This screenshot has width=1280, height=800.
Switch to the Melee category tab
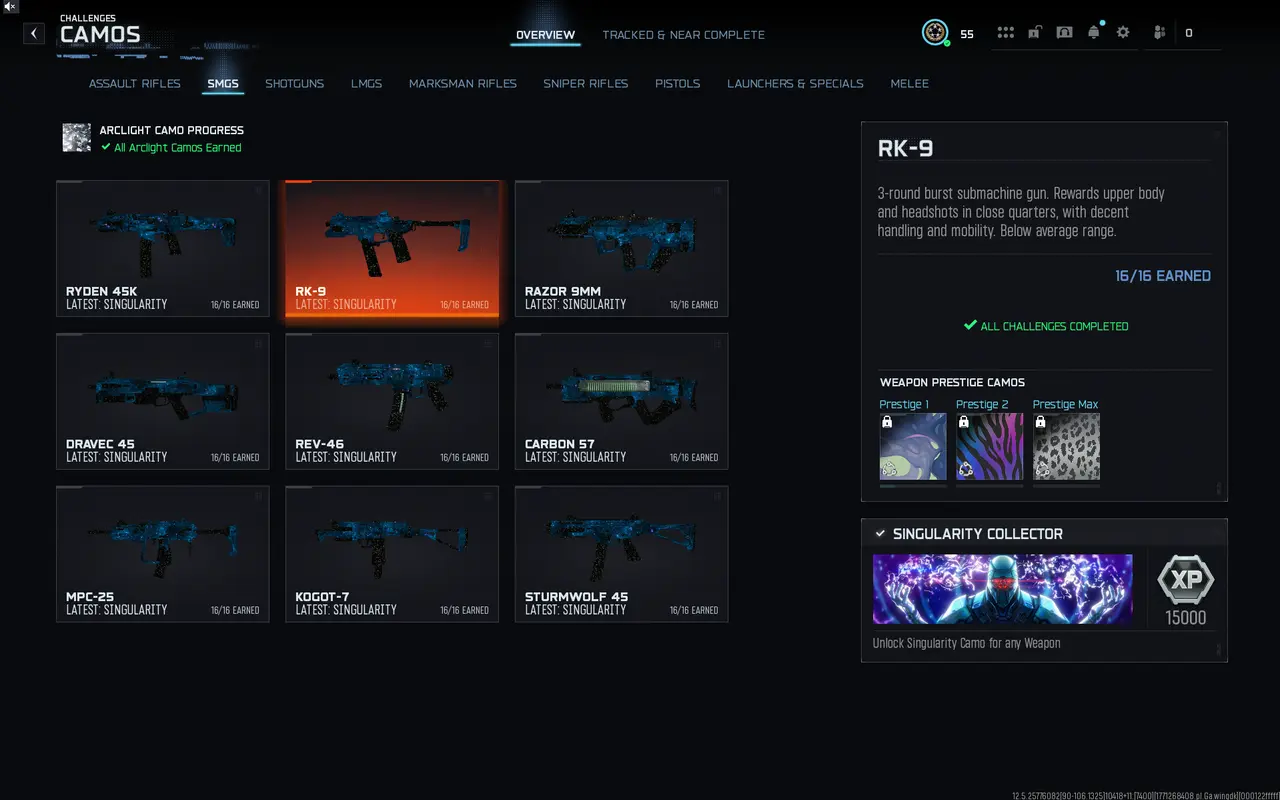click(x=910, y=84)
